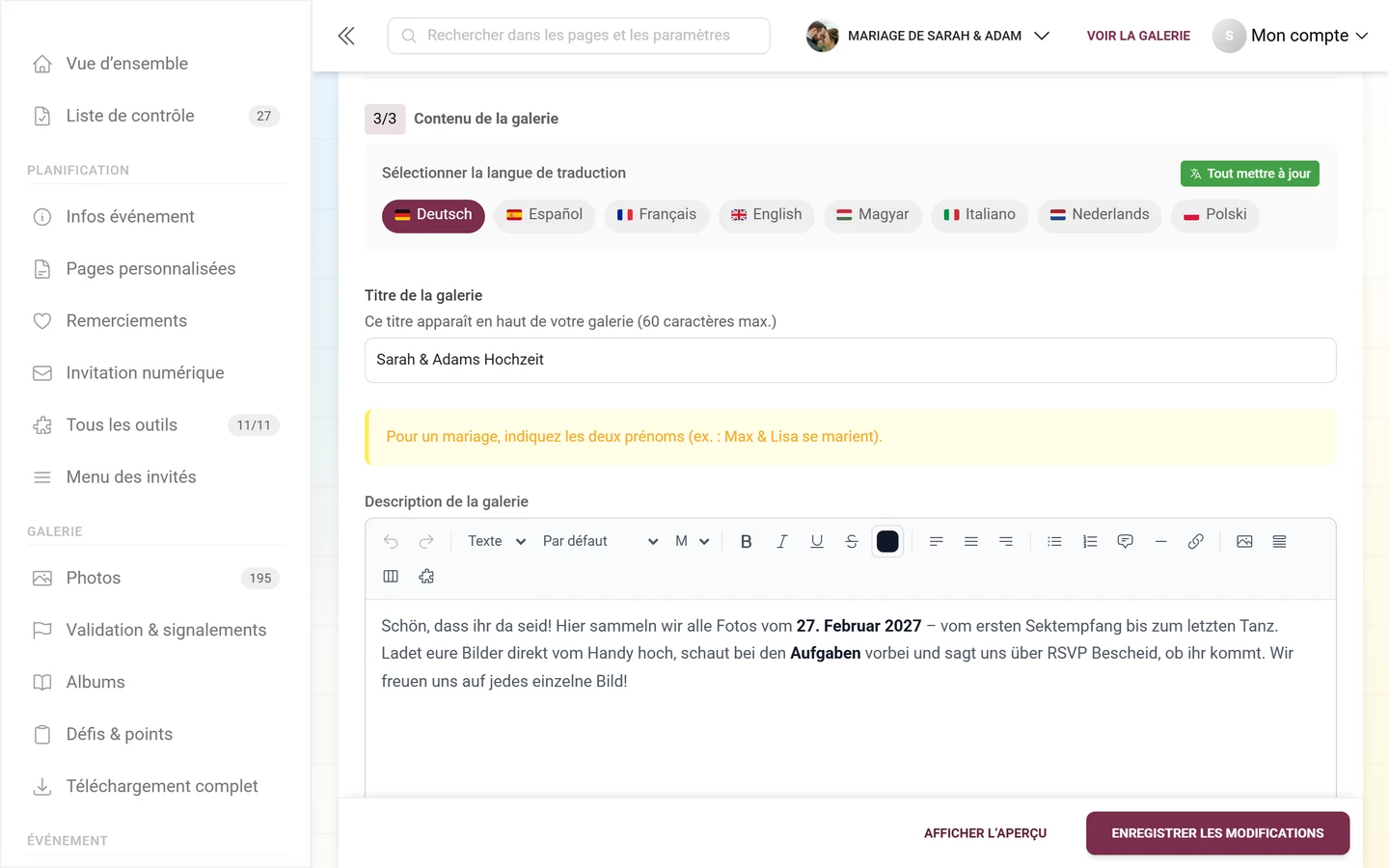Open the text color swatch
Viewport: 1389px width, 868px height.
coord(887,542)
